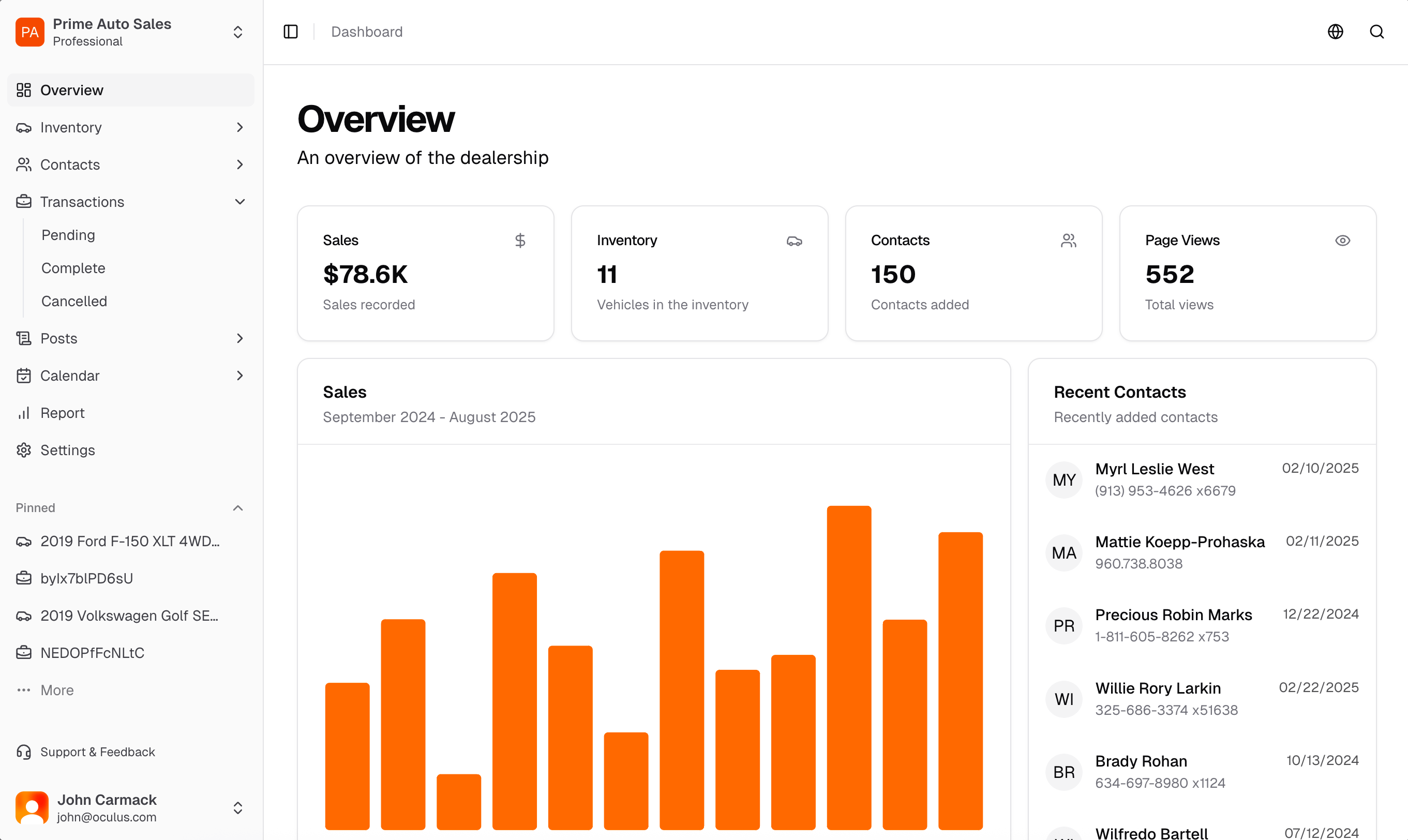1408x840 pixels.
Task: Click car icon beside pinned Ford F-150
Action: (24, 542)
